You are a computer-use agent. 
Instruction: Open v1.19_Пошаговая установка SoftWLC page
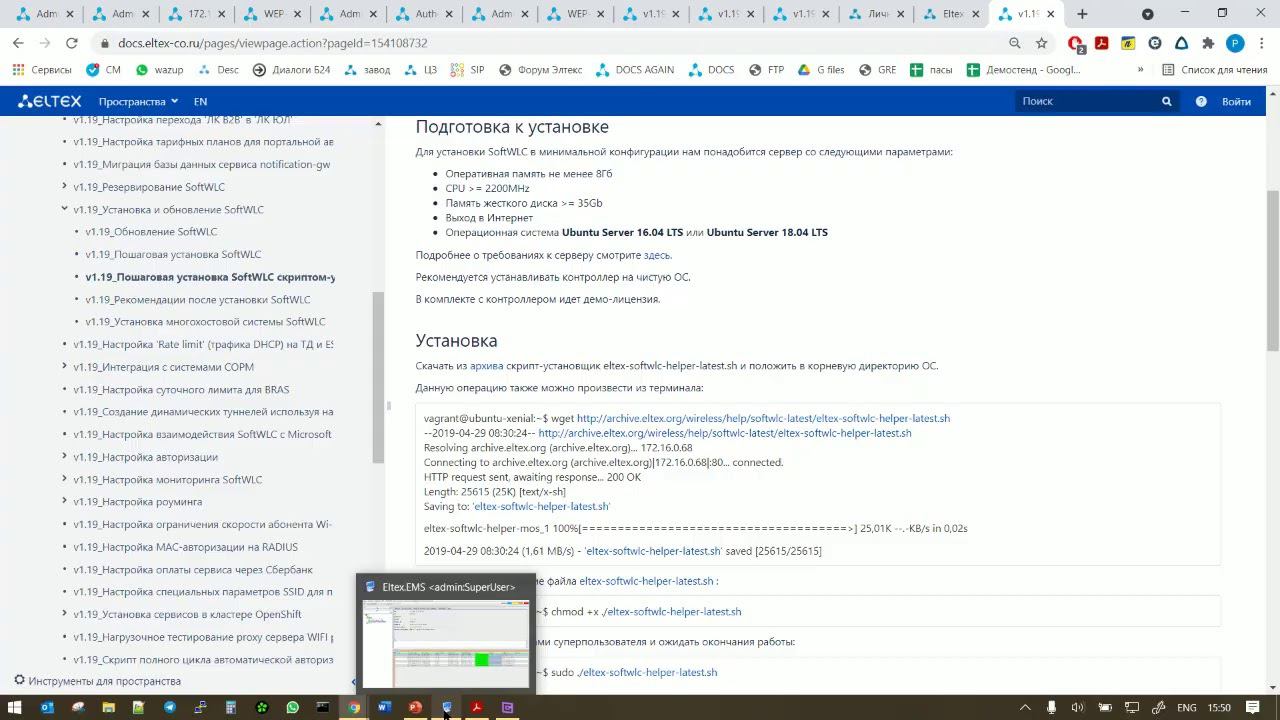coord(173,254)
